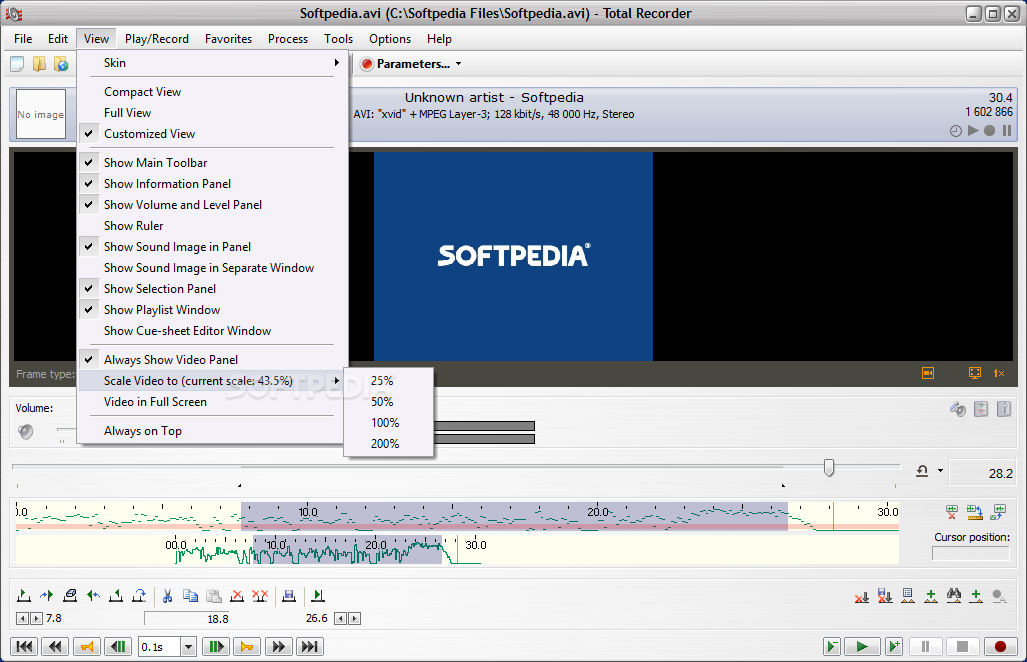Open the Parameters dropdown arrow
Image resolution: width=1027 pixels, height=662 pixels.
[x=458, y=64]
